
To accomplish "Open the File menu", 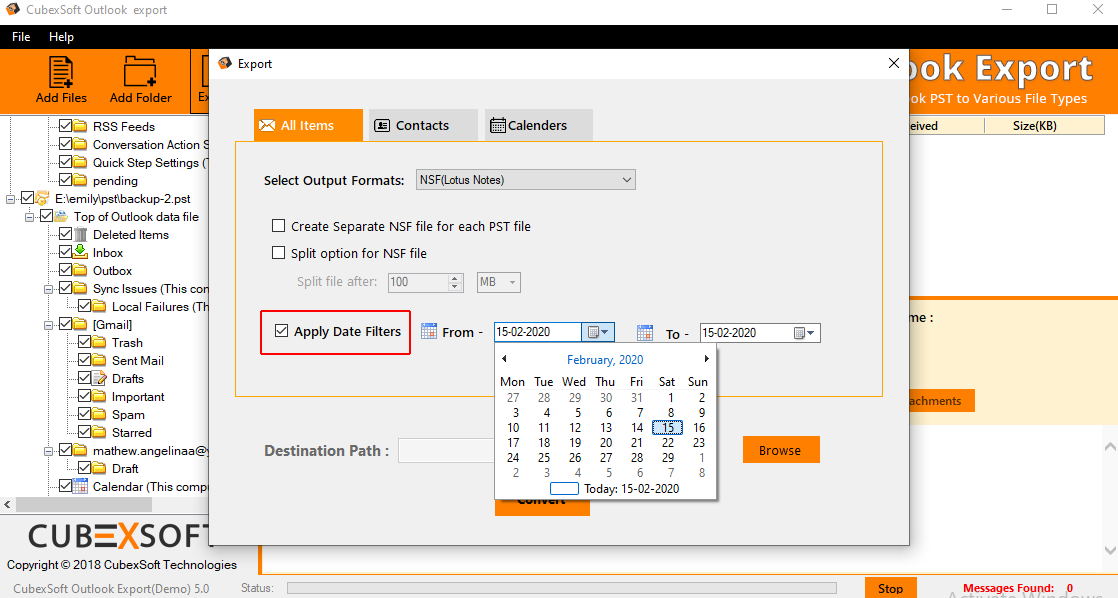I will [x=21, y=37].
